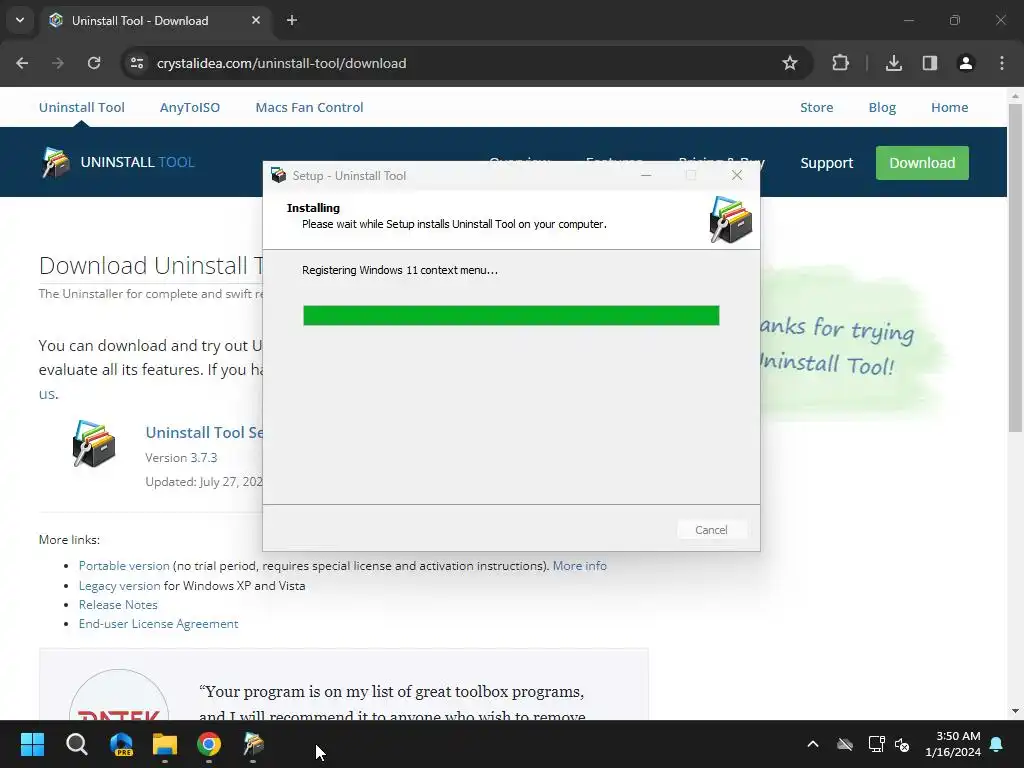Click setup dialog title bar icon
This screenshot has height=768, width=1024.
click(279, 176)
